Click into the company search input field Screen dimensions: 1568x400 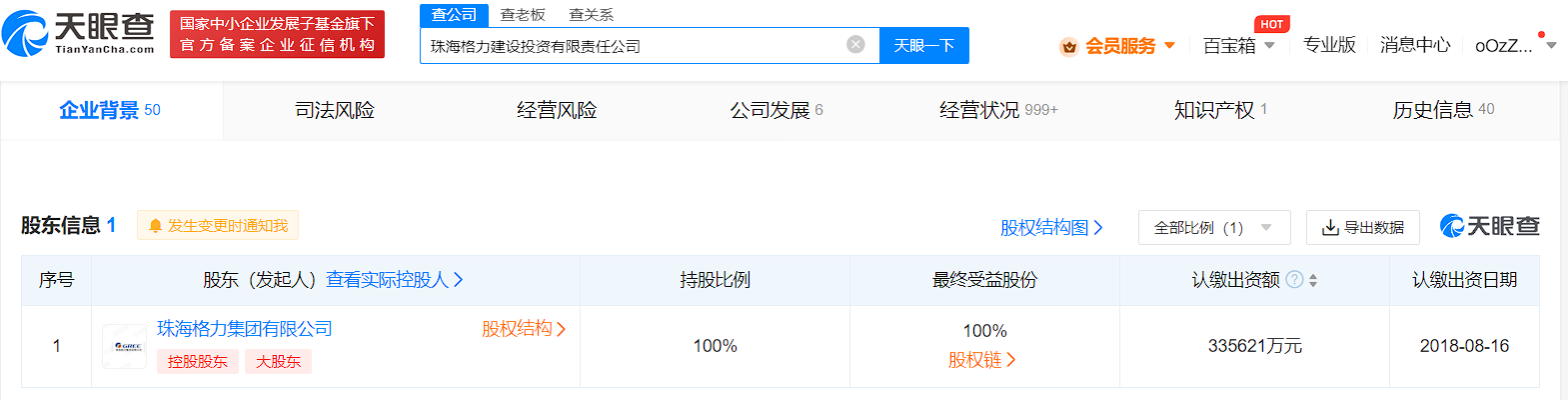click(635, 46)
